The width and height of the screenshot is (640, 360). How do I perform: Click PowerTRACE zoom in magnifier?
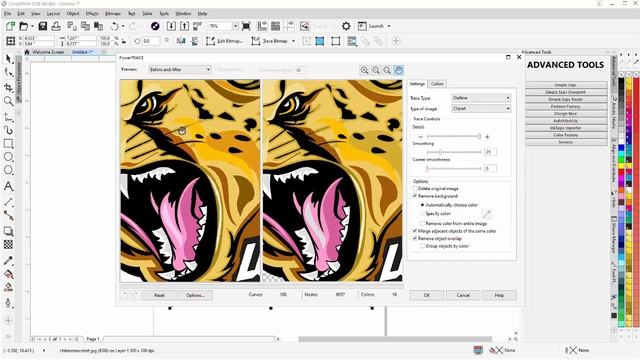(364, 70)
